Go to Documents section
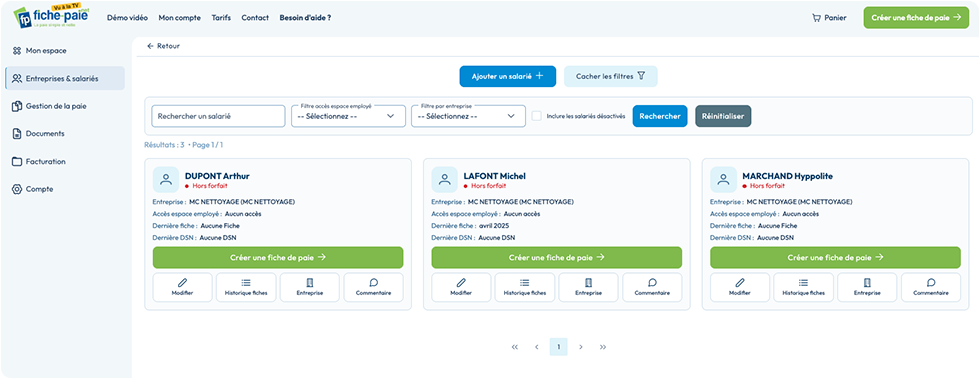Viewport: 980px width, 379px height. coord(38,134)
